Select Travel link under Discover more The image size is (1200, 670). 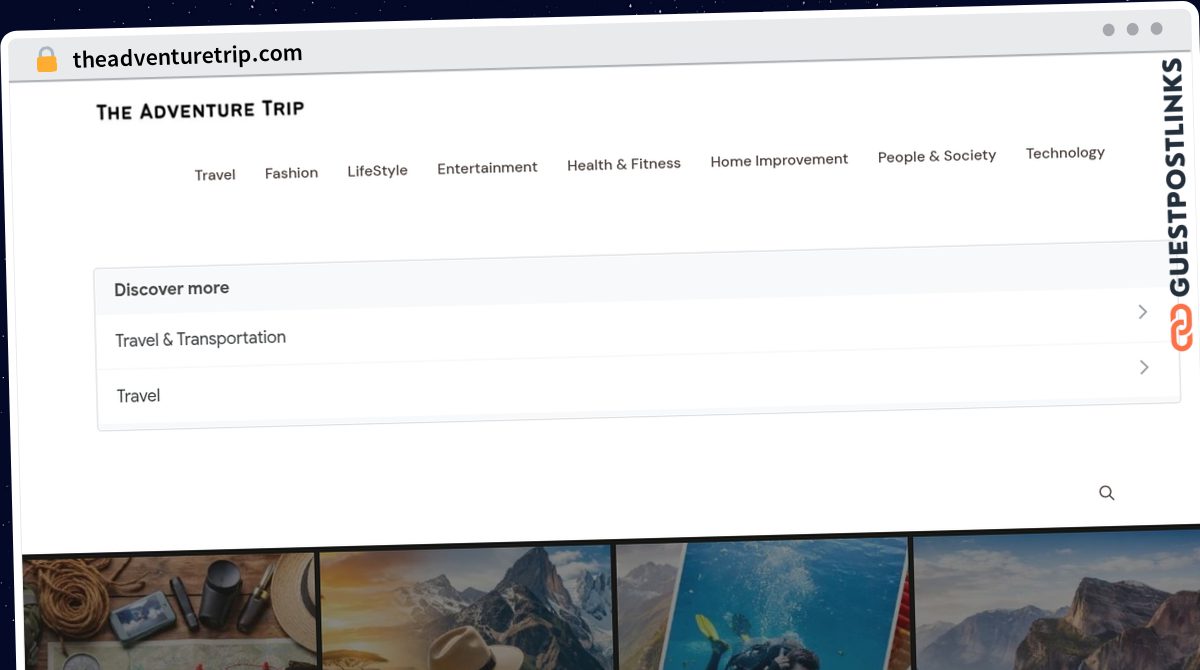point(138,396)
